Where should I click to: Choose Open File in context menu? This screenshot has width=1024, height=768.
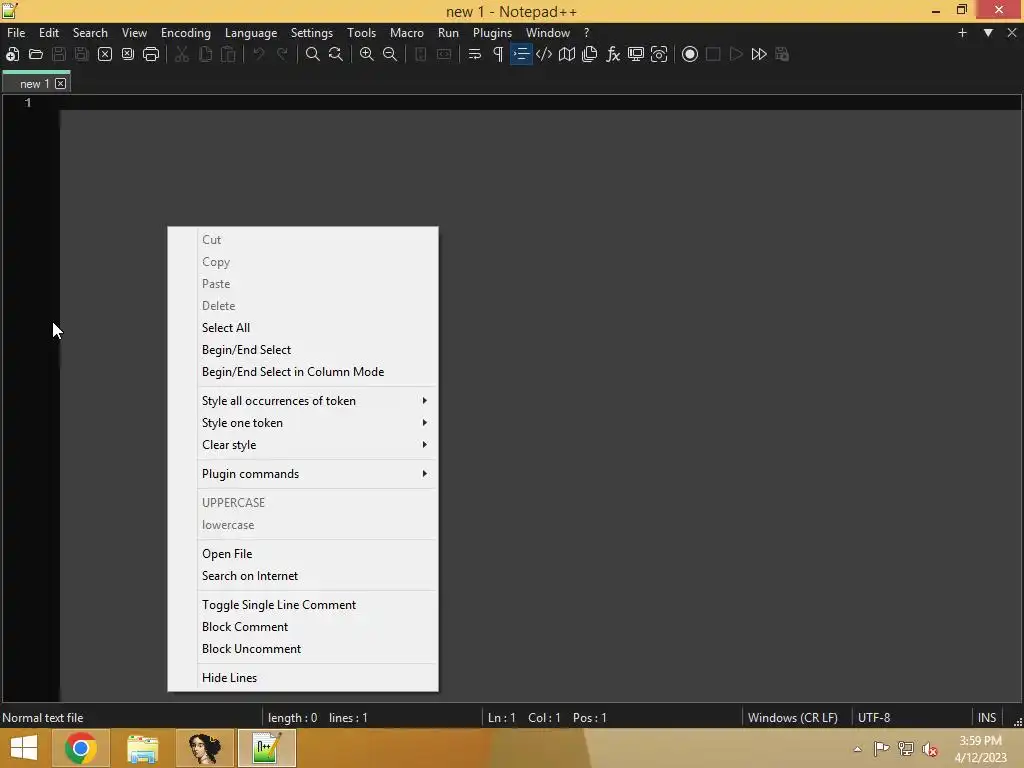click(303, 554)
